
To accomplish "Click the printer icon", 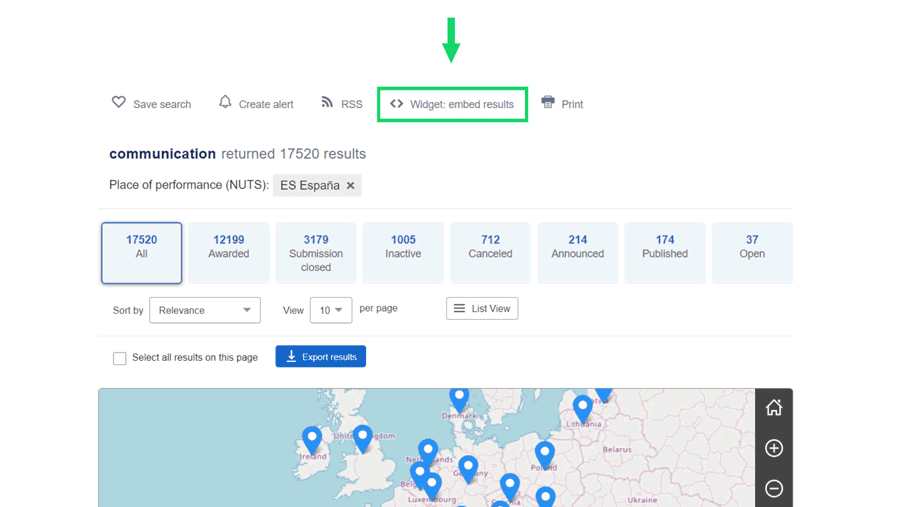I will pyautogui.click(x=548, y=103).
